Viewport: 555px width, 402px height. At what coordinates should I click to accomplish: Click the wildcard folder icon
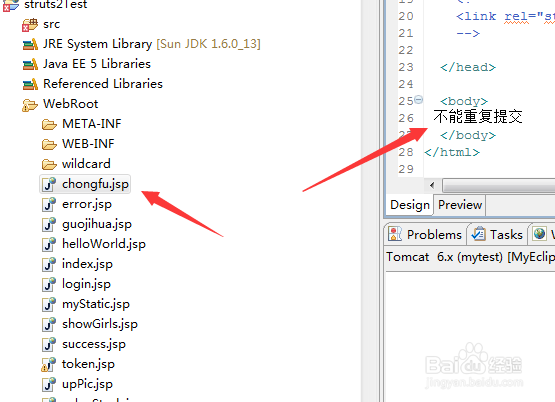tap(49, 165)
